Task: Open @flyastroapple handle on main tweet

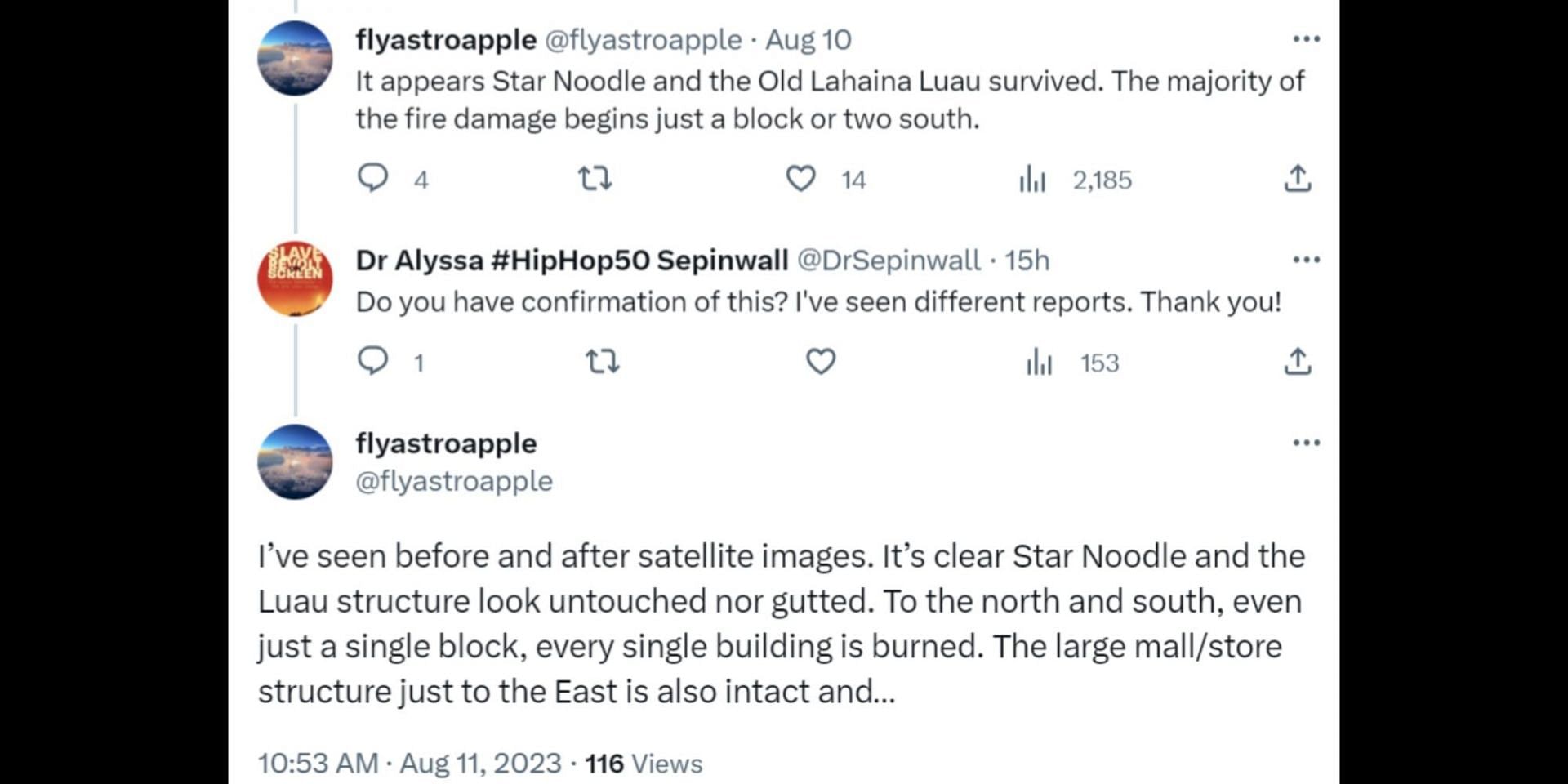Action: [x=454, y=481]
